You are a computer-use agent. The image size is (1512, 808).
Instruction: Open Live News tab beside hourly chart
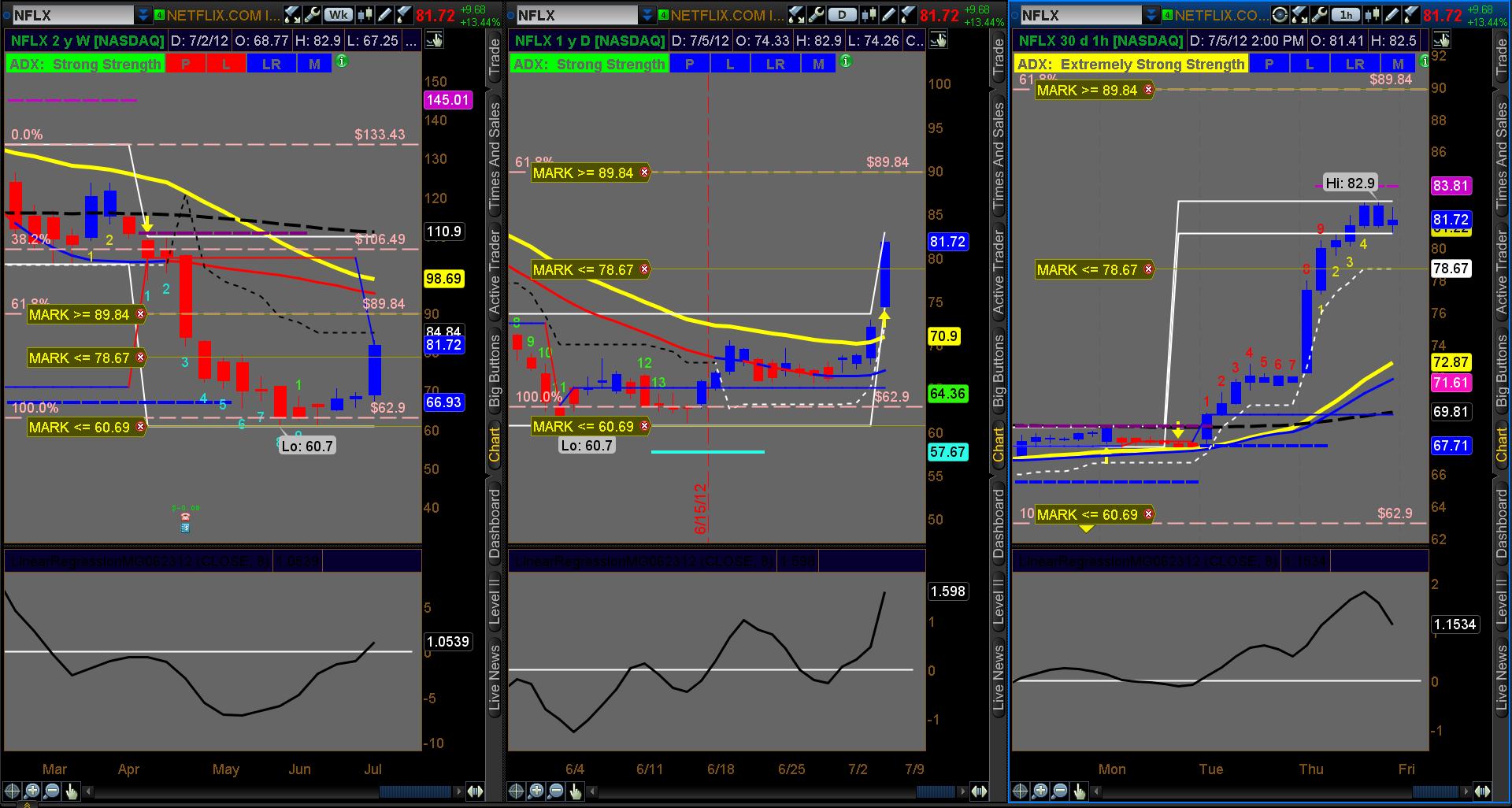[x=1503, y=679]
